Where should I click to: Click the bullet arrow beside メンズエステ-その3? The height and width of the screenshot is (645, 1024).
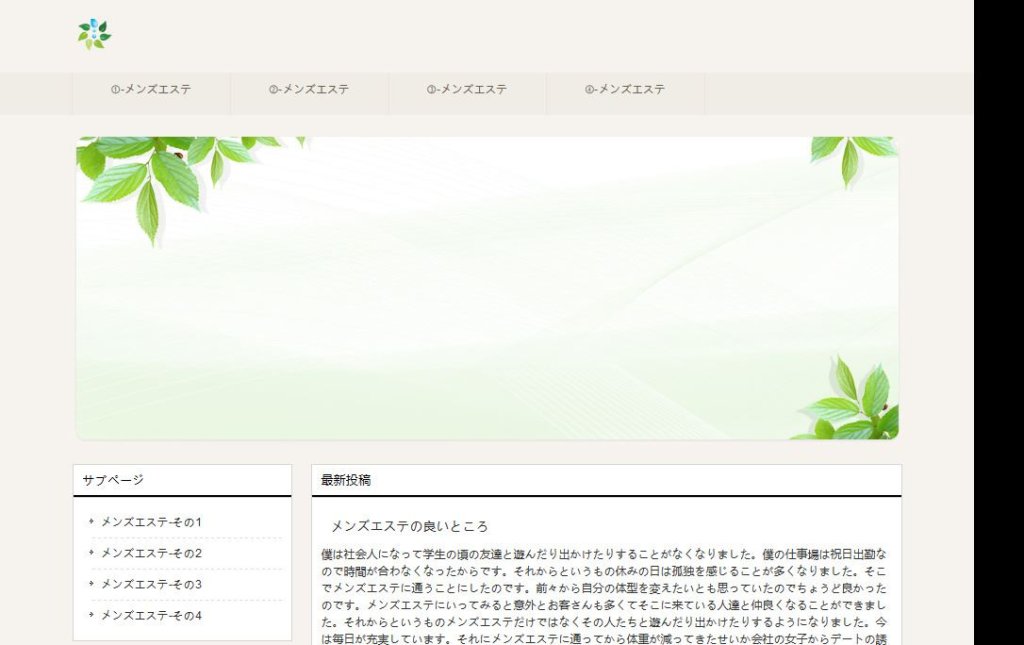click(x=92, y=583)
